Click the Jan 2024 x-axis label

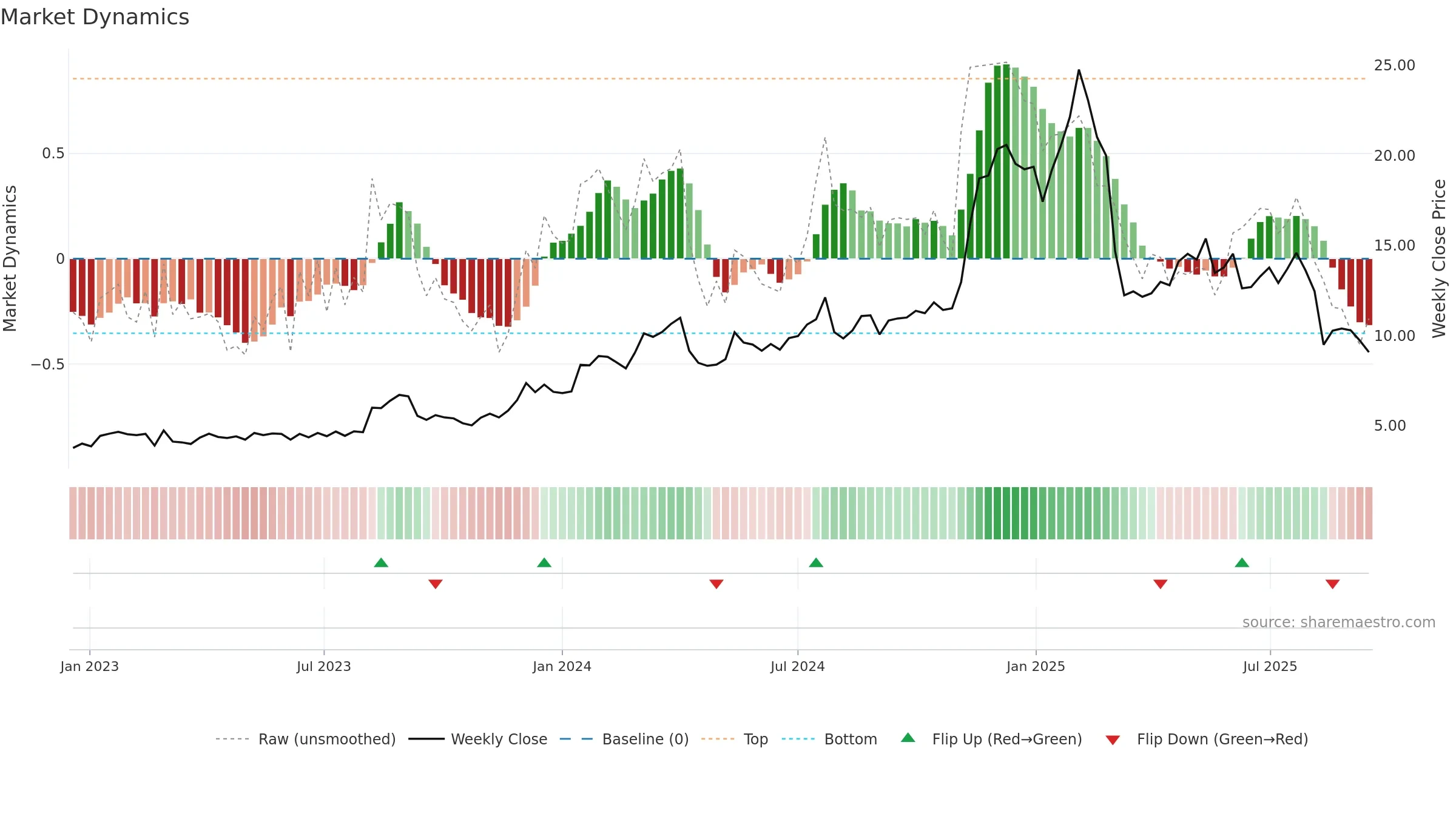(562, 666)
